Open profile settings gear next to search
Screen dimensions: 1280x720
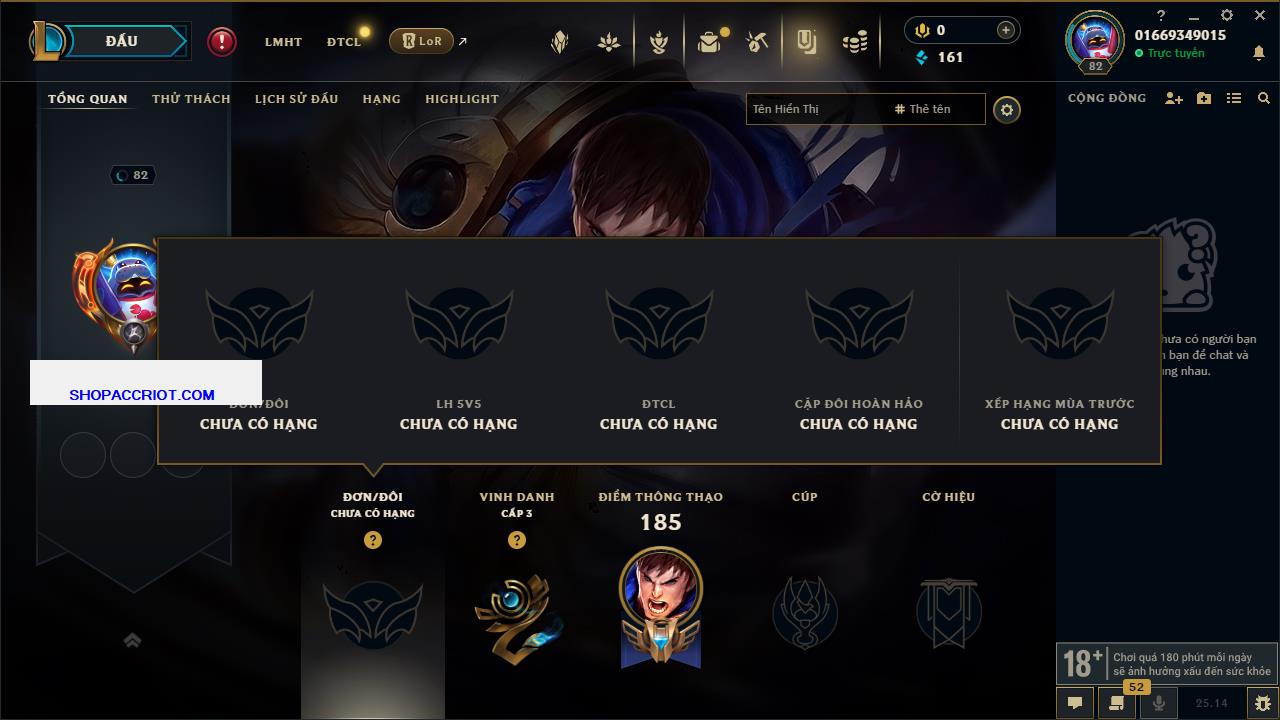pos(1007,109)
